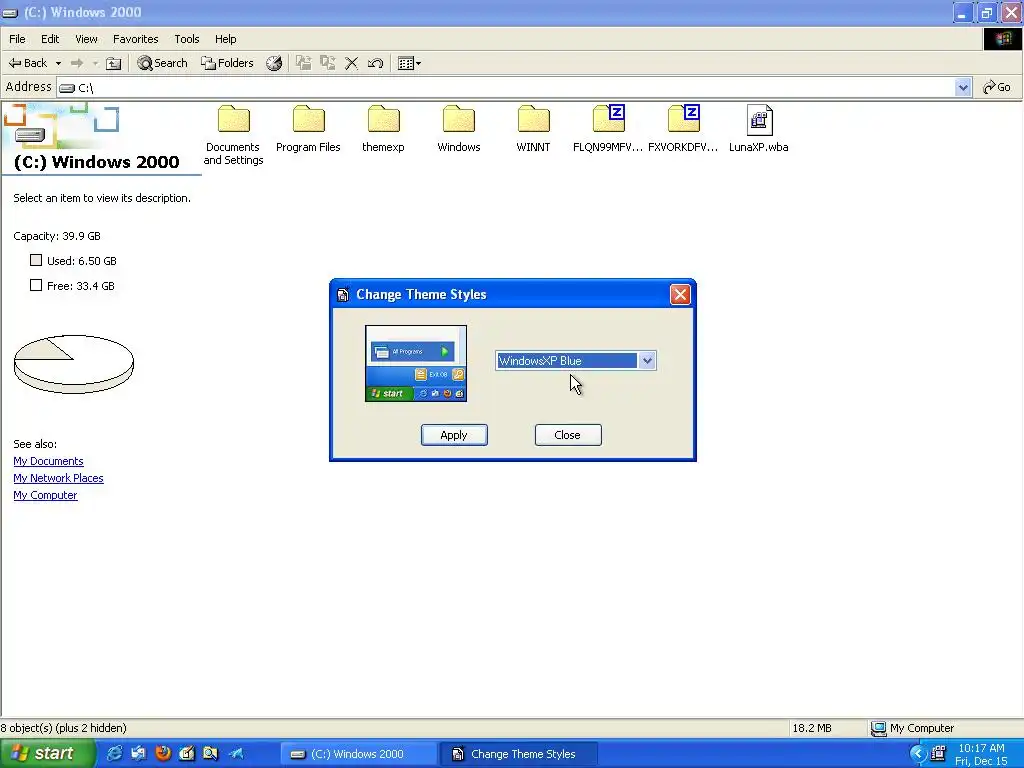Click the Go button
1024x768 pixels.
(997, 87)
